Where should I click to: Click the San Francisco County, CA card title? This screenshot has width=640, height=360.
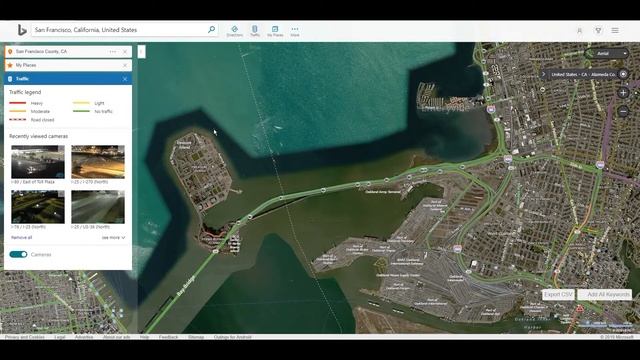41,51
